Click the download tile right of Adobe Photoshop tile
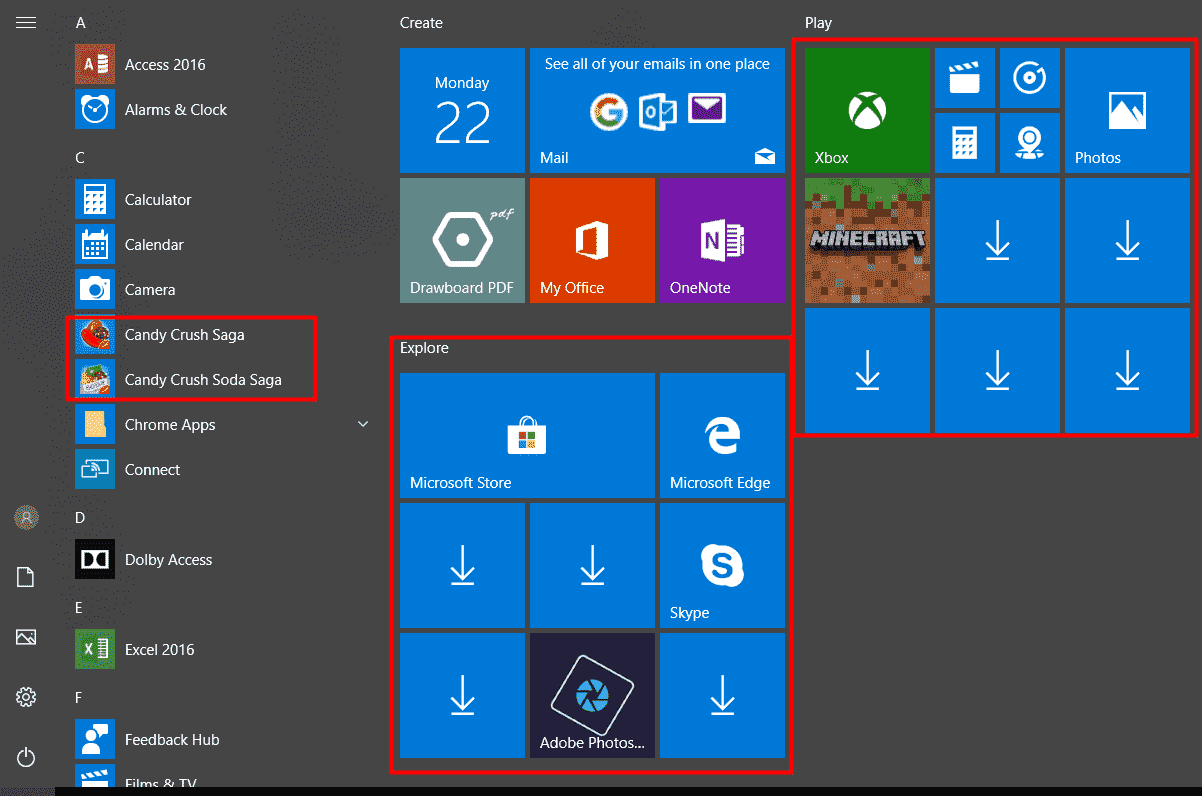 (722, 695)
